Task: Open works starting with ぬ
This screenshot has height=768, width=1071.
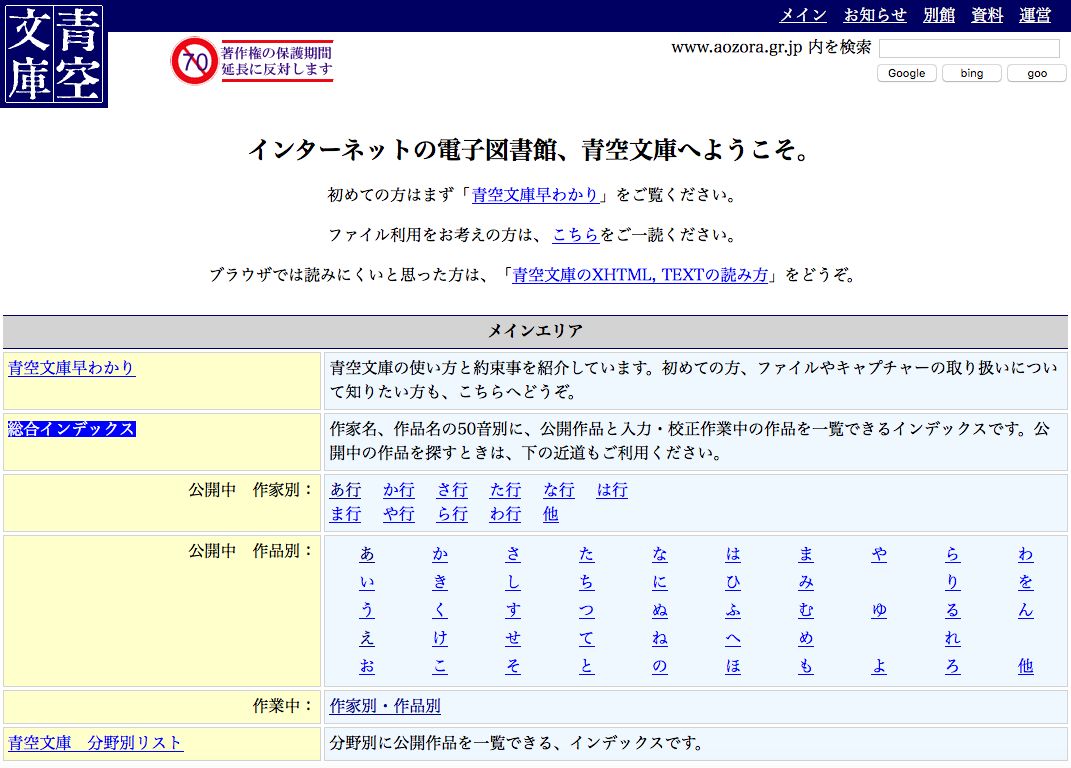Action: tap(660, 610)
